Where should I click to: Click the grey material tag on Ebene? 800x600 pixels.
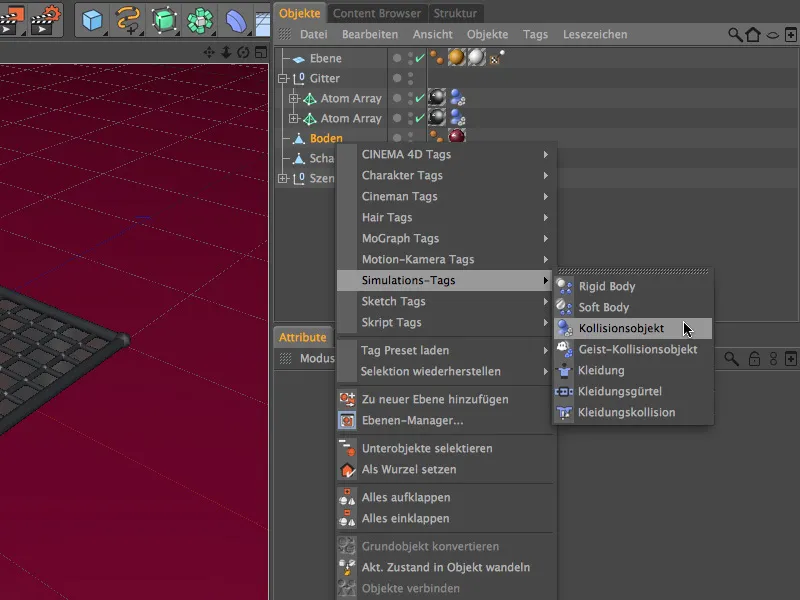[477, 58]
